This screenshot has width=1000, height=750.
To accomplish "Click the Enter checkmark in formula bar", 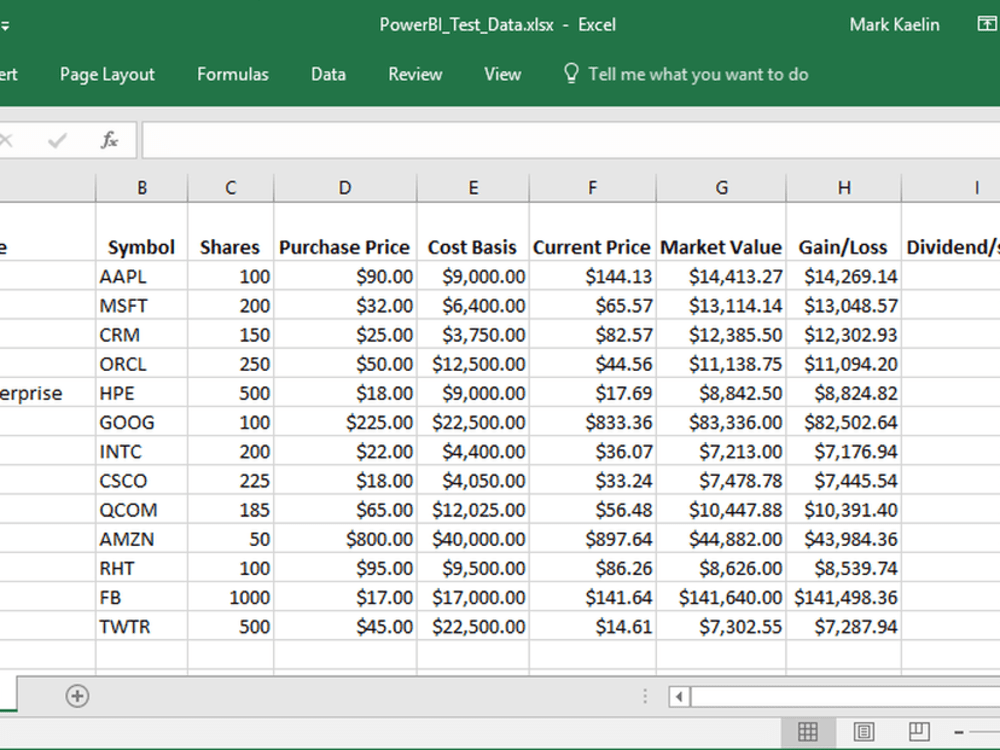I will coord(57,140).
